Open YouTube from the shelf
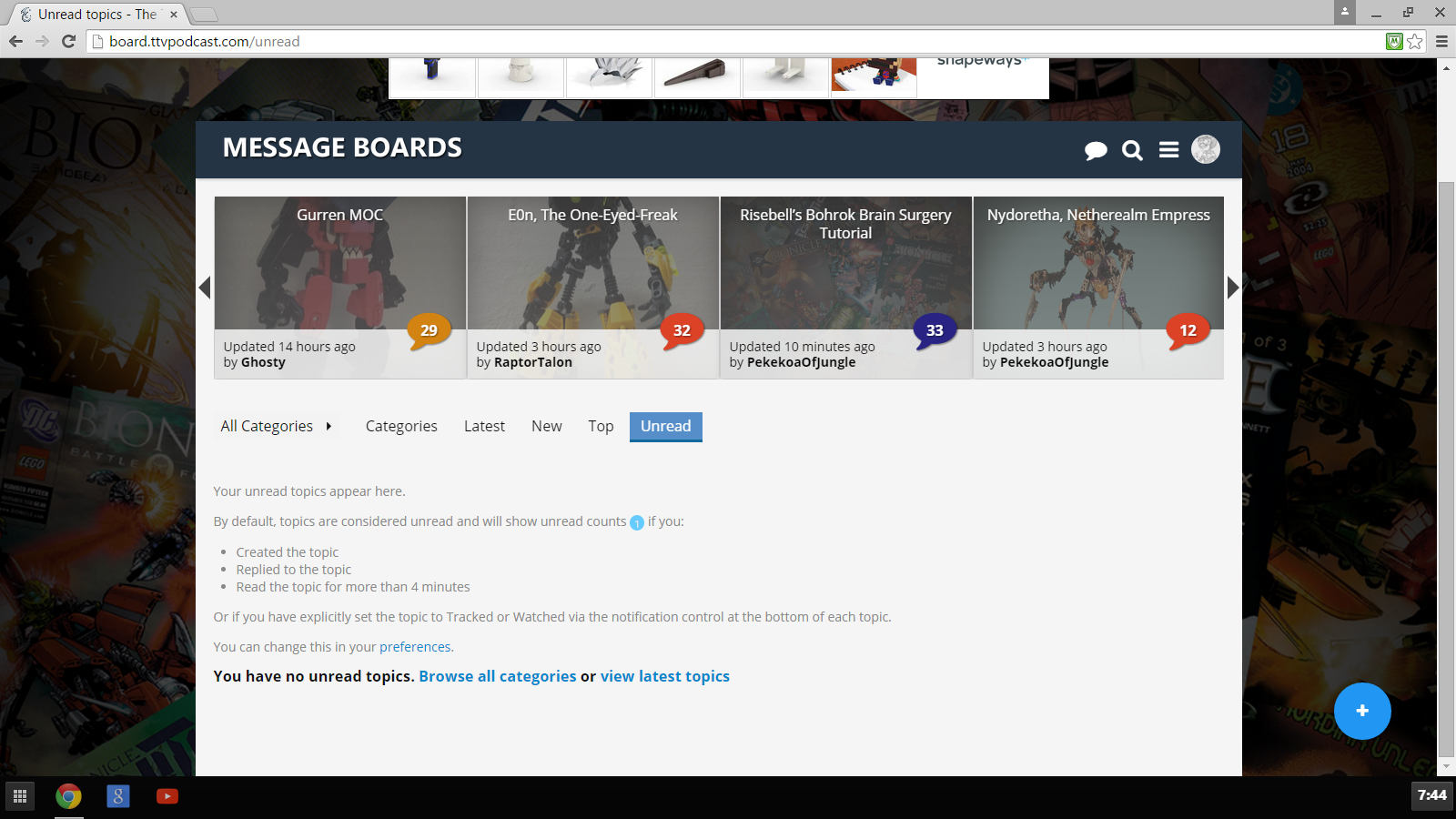 point(167,796)
